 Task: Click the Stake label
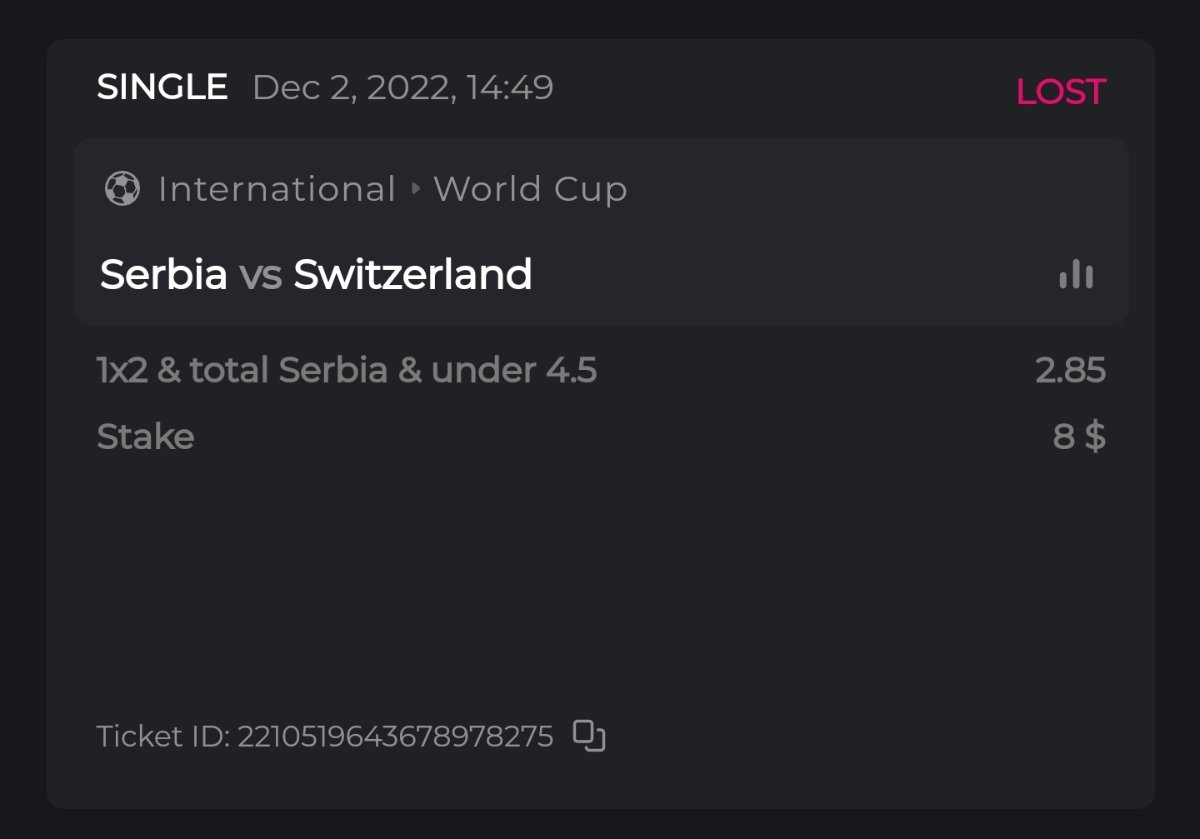point(145,437)
